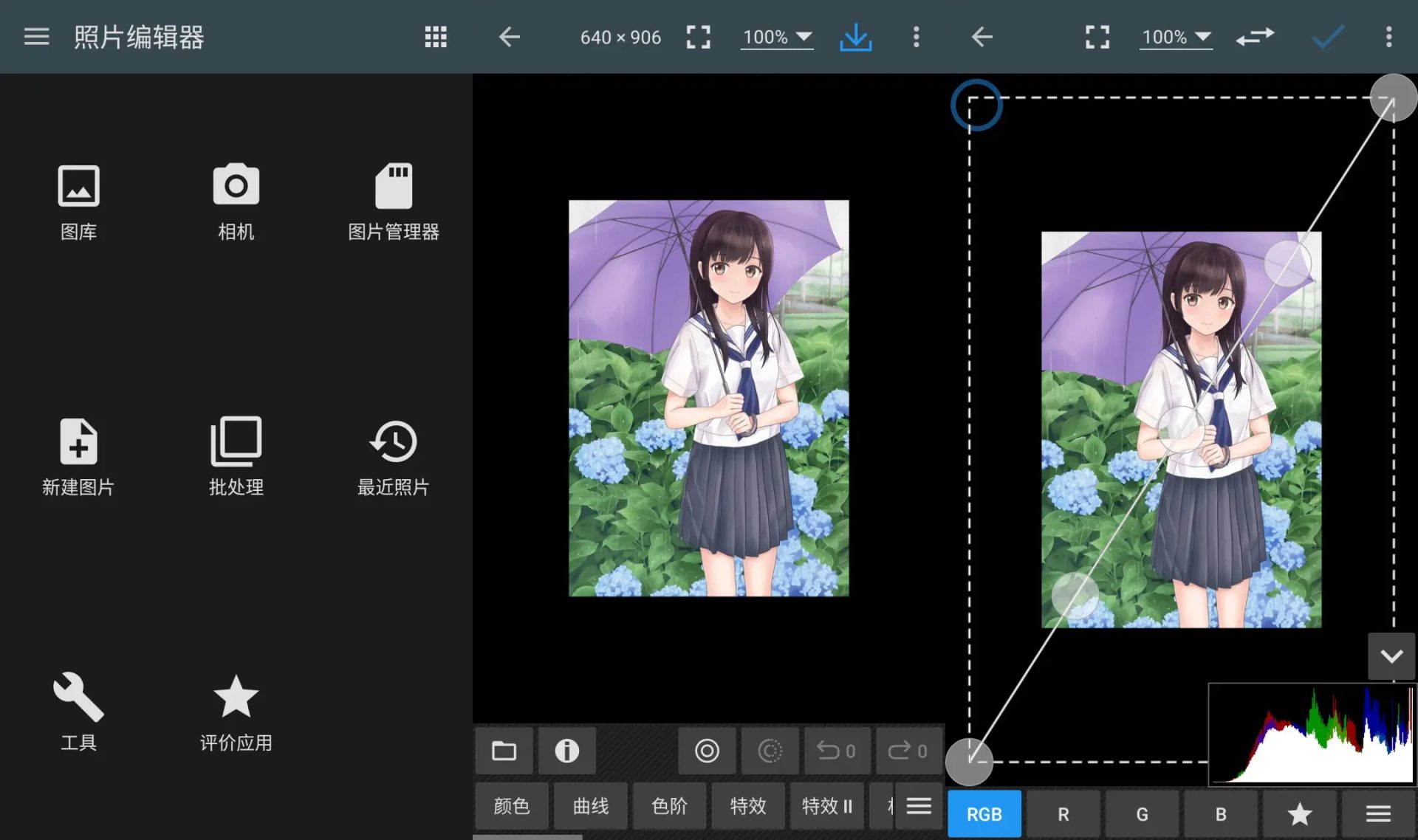Click the grid apps icon in the top bar
This screenshot has height=840, width=1418.
point(436,36)
